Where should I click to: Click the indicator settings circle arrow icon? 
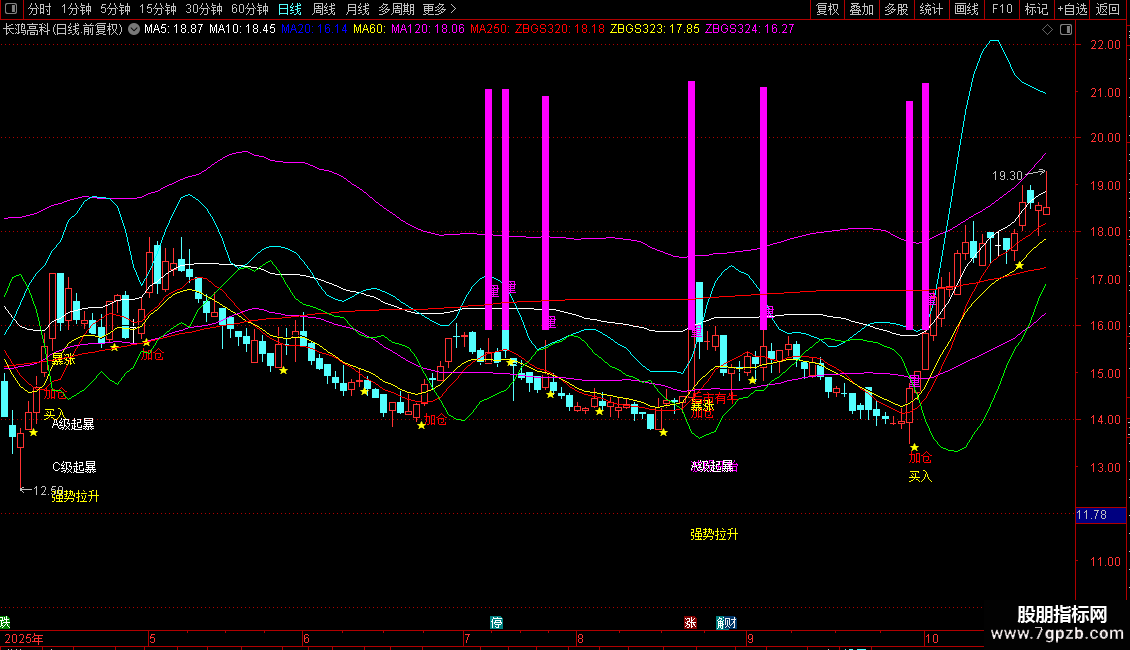(x=134, y=30)
